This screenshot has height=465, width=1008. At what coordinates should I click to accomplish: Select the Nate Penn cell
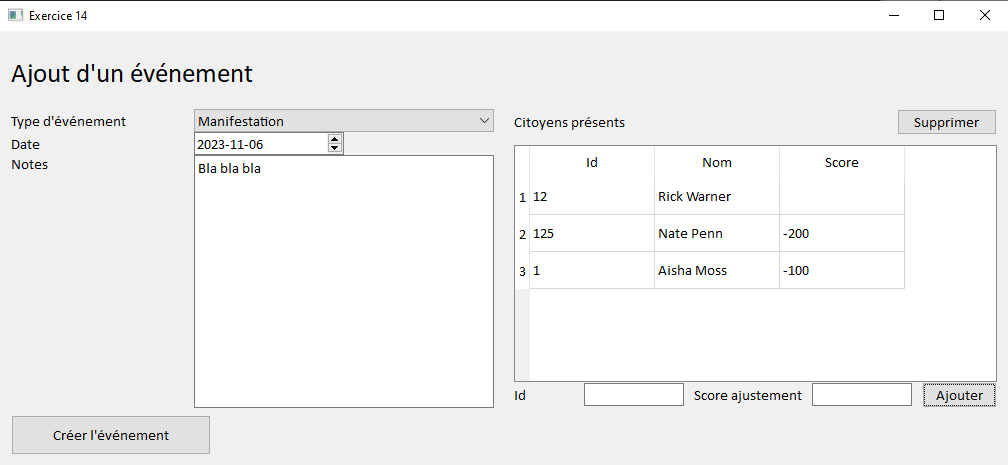717,233
